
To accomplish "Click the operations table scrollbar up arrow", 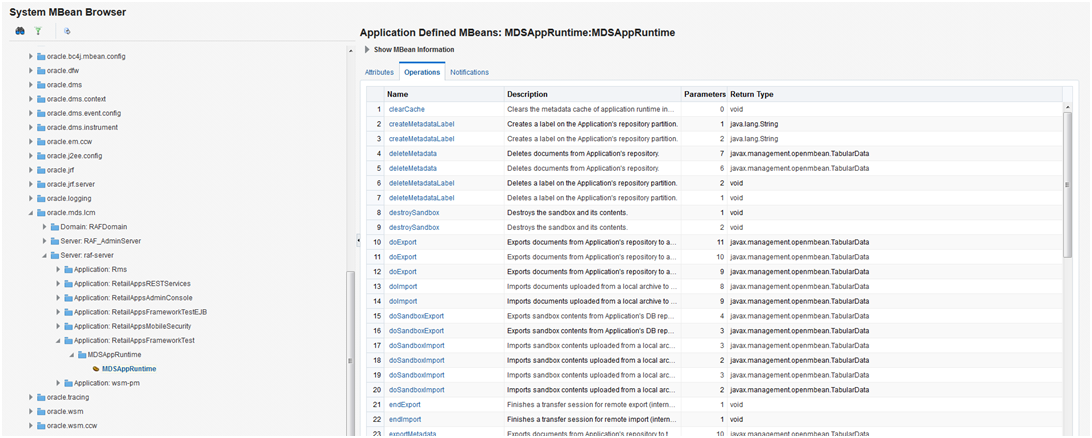I will click(1068, 107).
